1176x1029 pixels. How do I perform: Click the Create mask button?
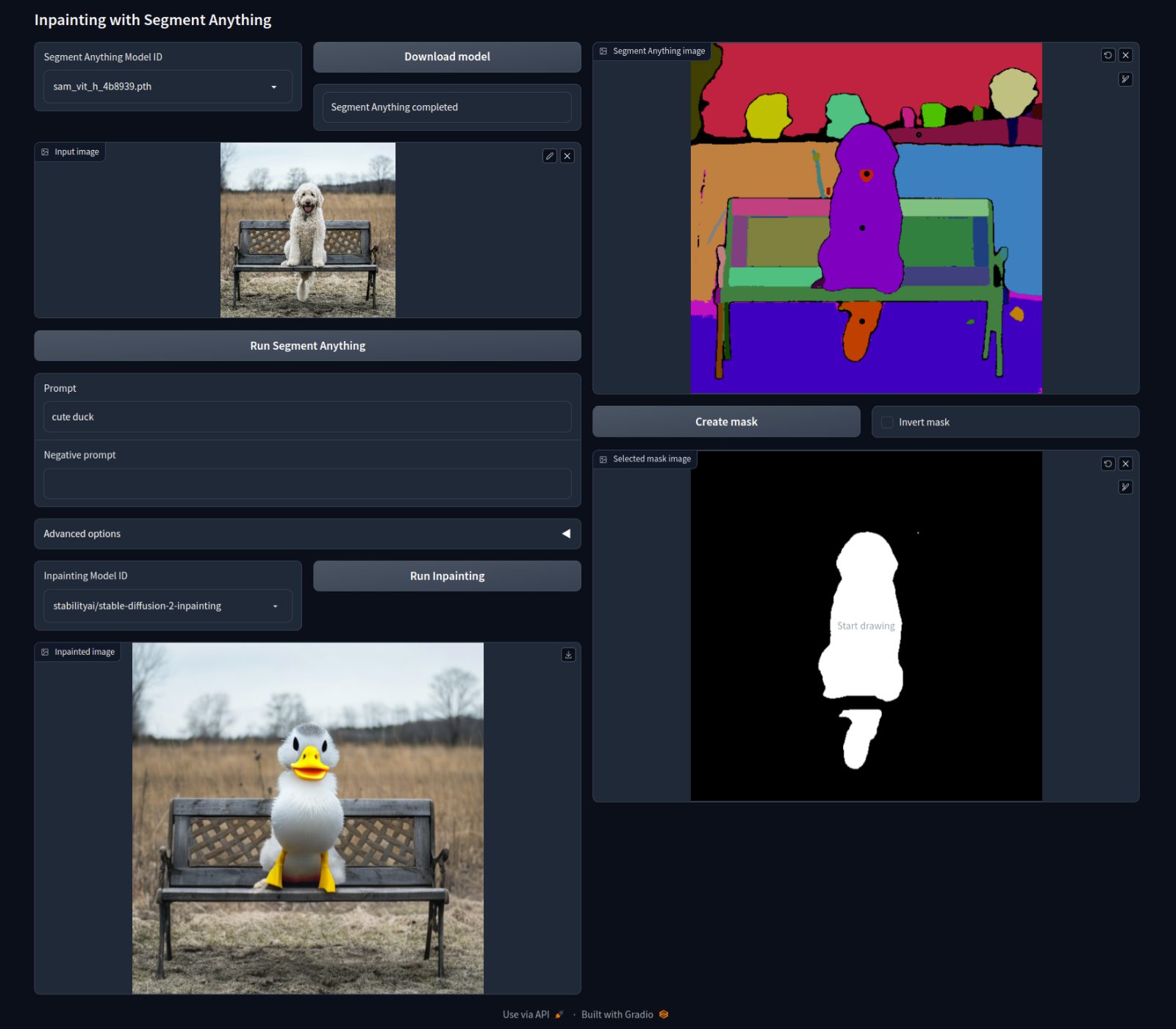726,422
